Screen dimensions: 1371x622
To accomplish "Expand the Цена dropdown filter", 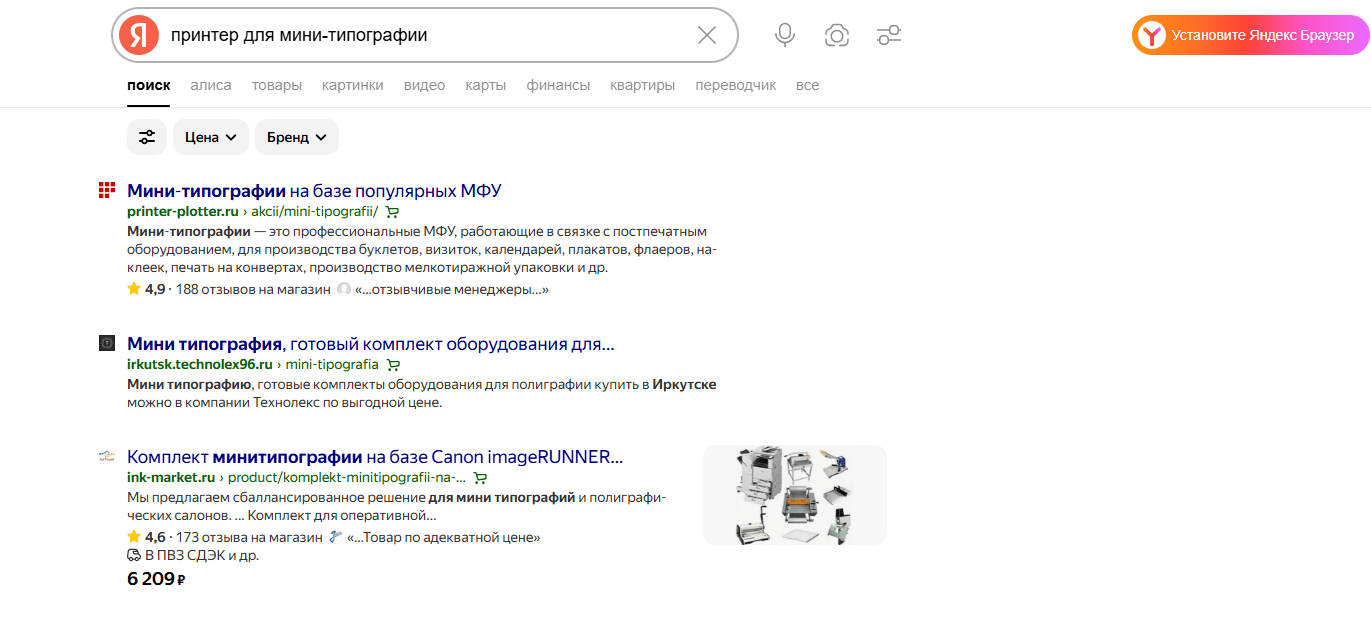I will tap(211, 137).
